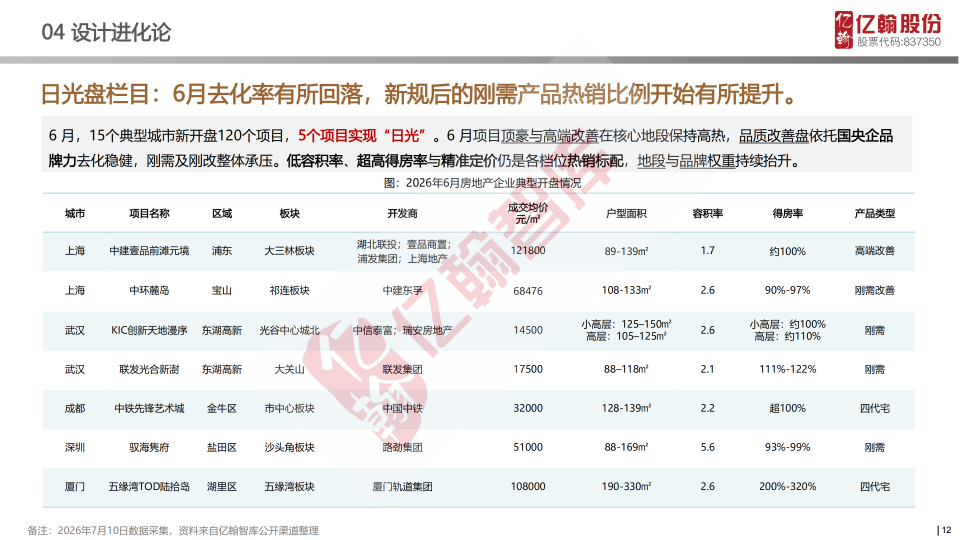The width and height of the screenshot is (960, 540).
Task: Click the 得房率 column header
Action: 787,213
